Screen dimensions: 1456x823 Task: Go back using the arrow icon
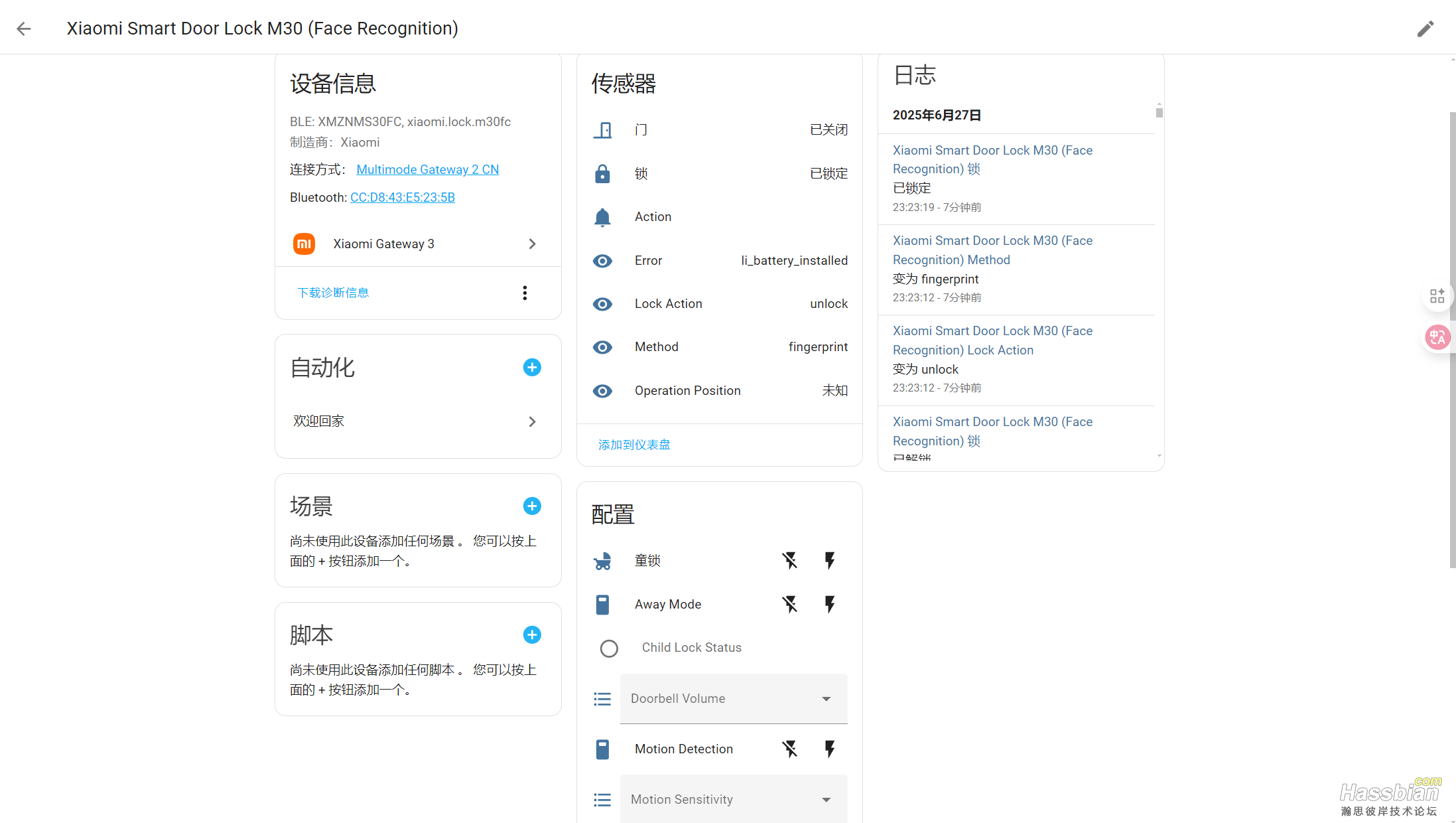click(x=24, y=29)
